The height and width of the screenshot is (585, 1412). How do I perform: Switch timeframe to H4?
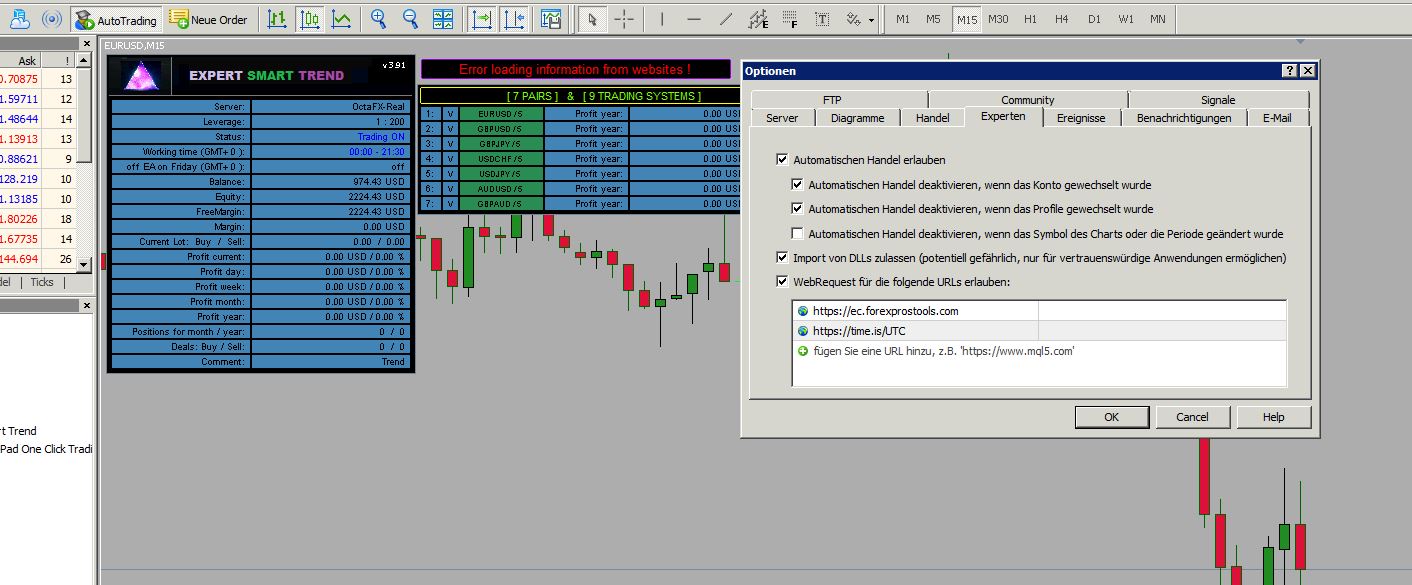pos(1061,19)
